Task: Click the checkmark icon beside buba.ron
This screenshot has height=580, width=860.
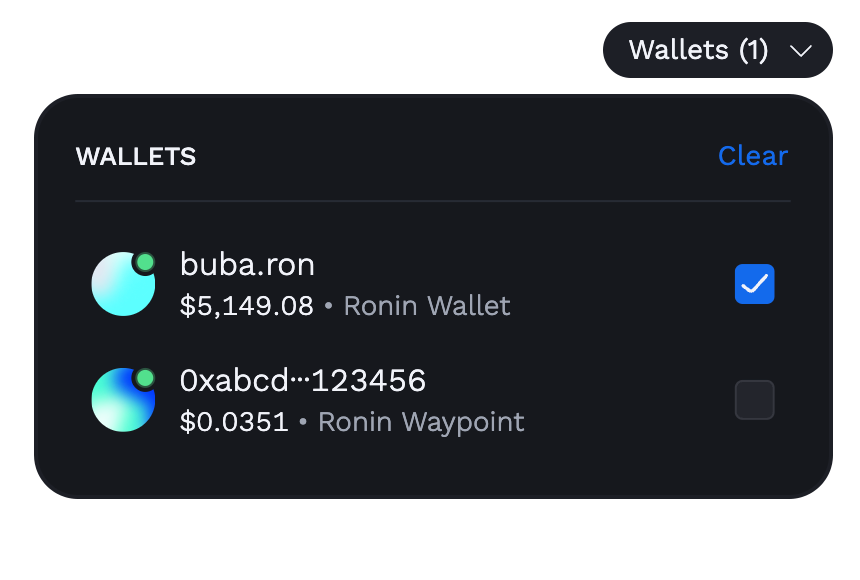Action: click(x=754, y=284)
